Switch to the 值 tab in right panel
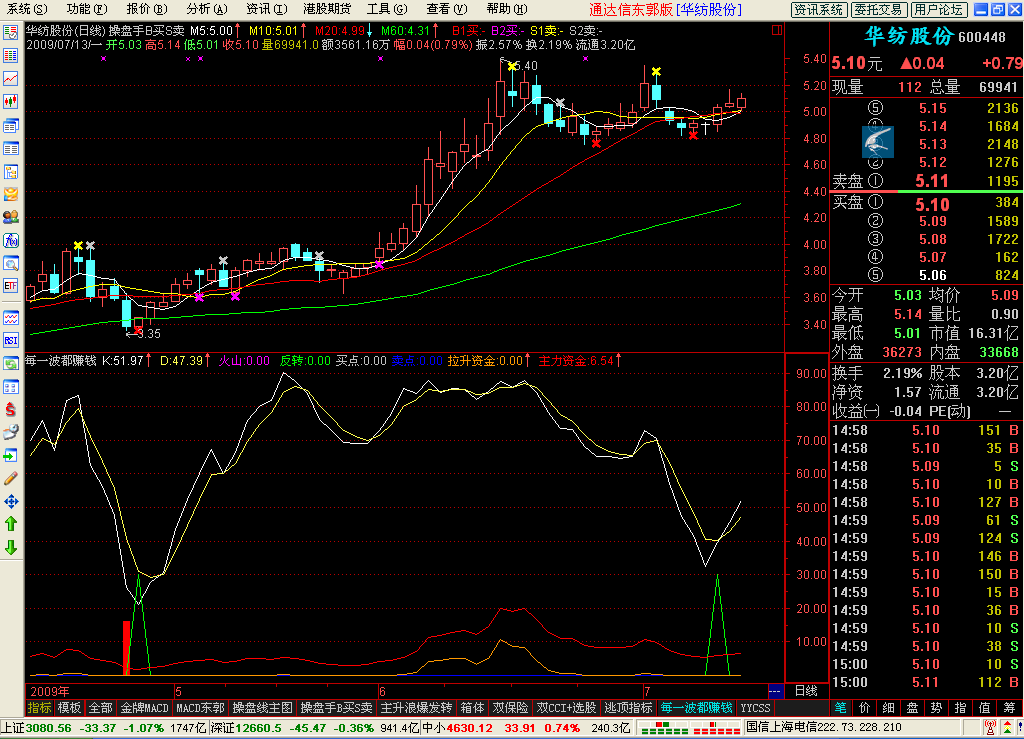 point(985,708)
